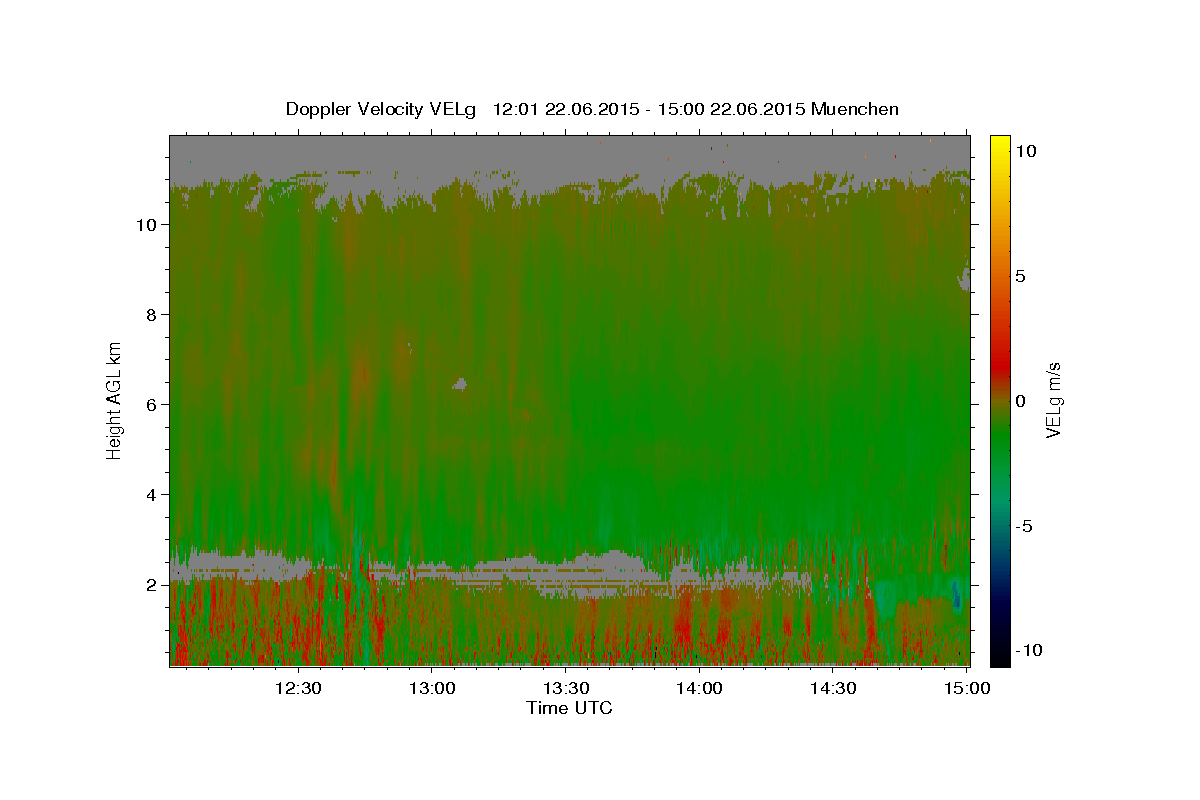Click the "Time UTC" axis label

[x=569, y=708]
